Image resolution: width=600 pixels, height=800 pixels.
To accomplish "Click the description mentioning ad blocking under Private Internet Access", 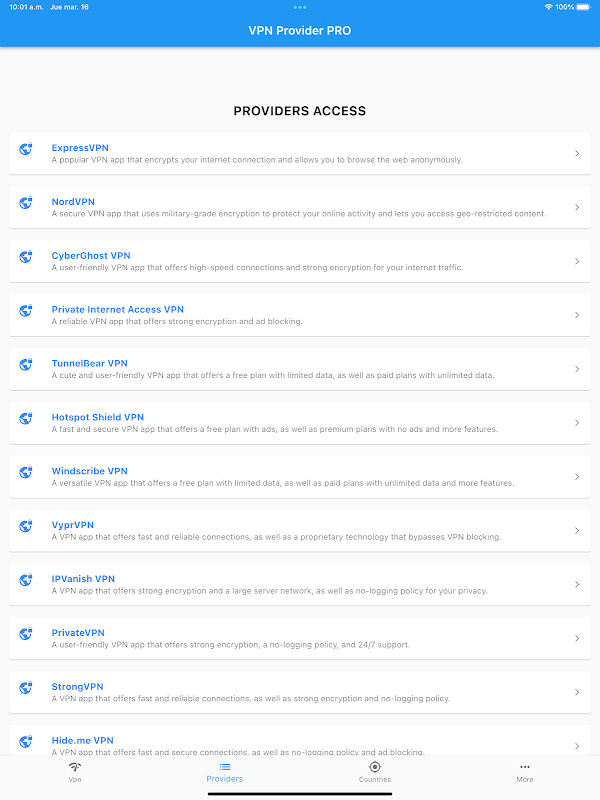I will pyautogui.click(x=177, y=322).
